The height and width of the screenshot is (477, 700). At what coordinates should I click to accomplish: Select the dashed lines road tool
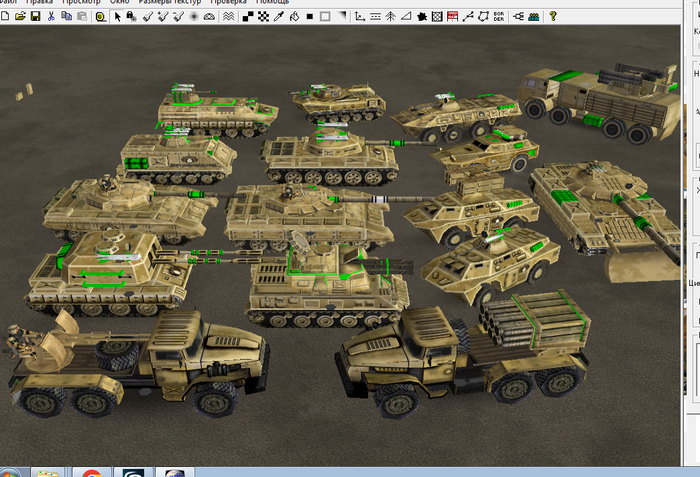(375, 17)
